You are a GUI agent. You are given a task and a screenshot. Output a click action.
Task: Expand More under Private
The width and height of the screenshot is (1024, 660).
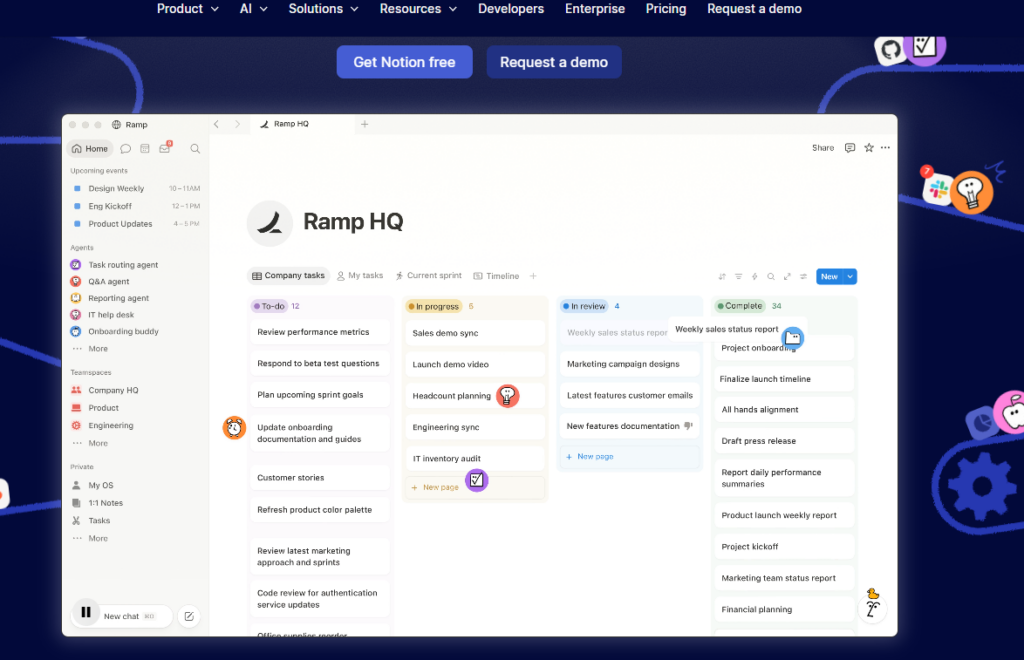click(x=98, y=539)
